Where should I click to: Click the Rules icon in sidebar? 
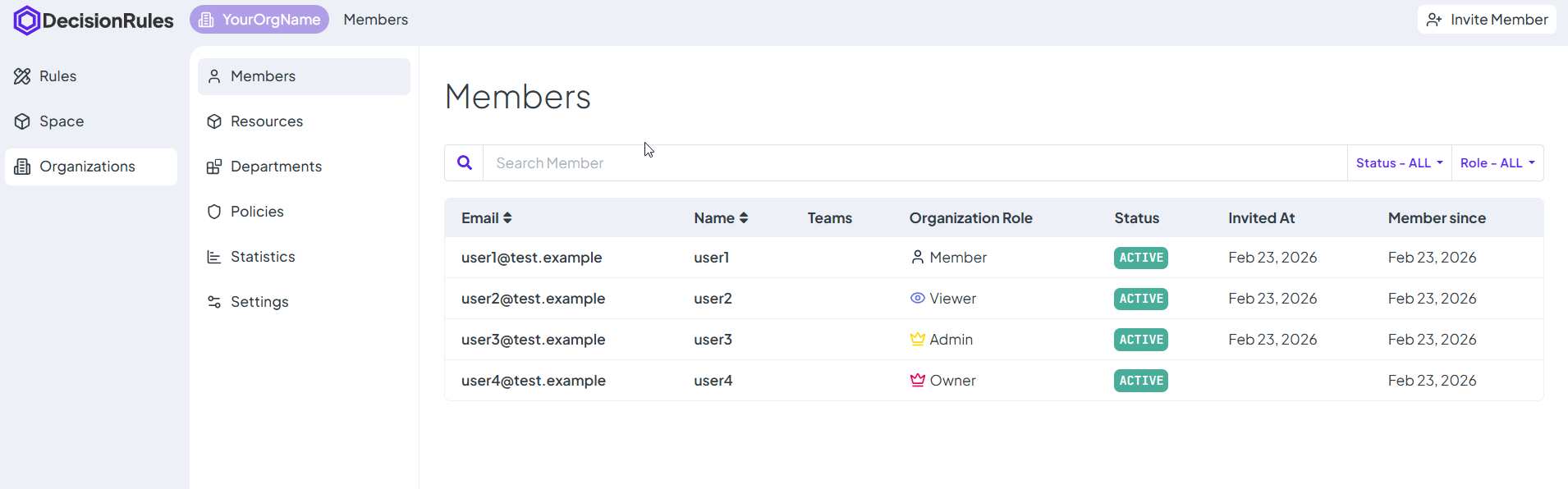pyautogui.click(x=22, y=76)
